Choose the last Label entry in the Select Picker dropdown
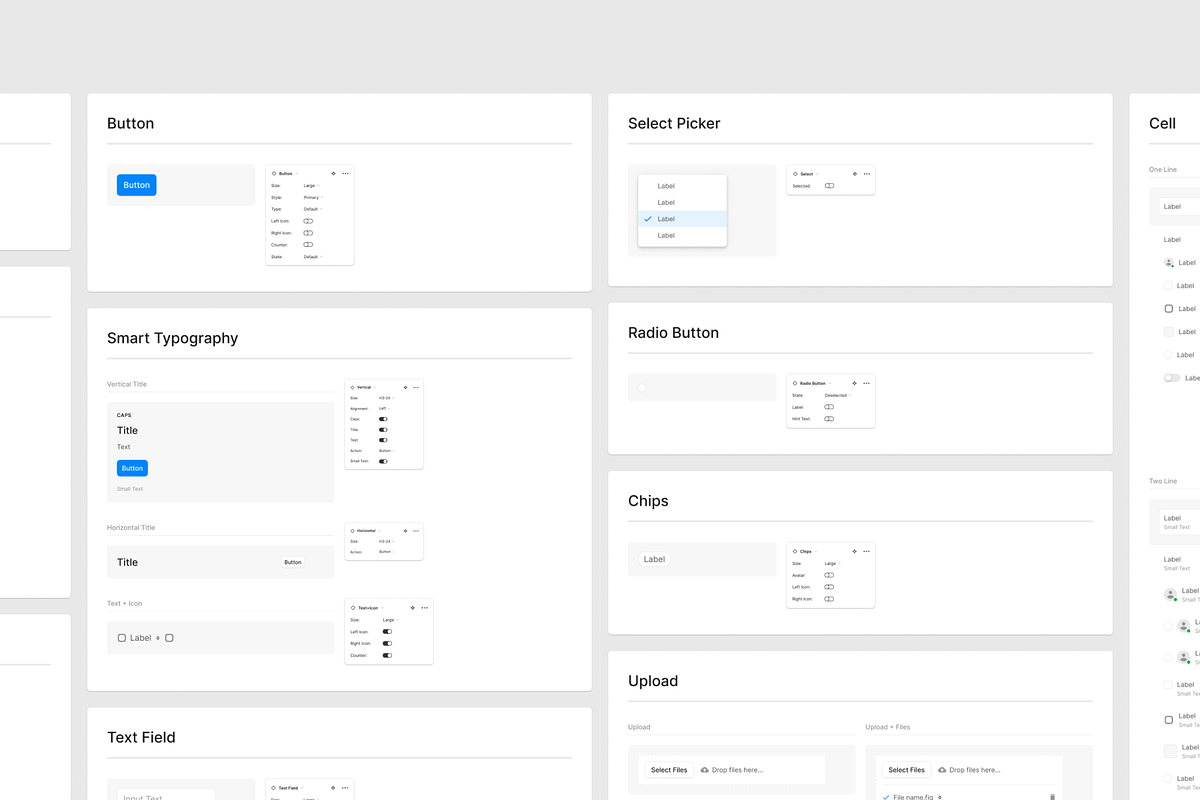 point(665,235)
